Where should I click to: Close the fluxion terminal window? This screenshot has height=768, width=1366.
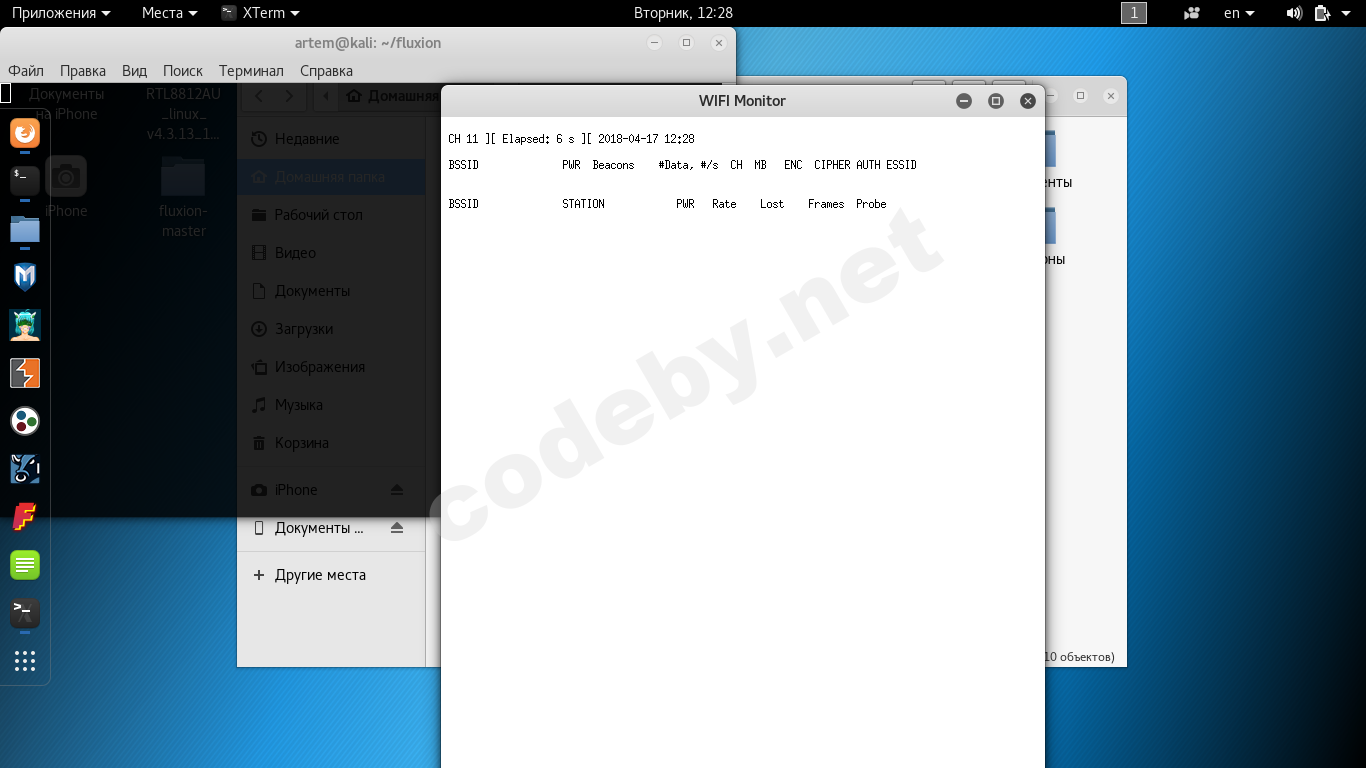click(x=718, y=43)
